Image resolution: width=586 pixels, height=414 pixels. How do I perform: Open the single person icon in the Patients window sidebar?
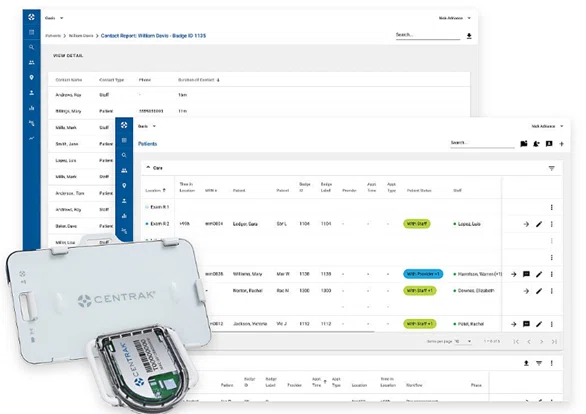[124, 201]
